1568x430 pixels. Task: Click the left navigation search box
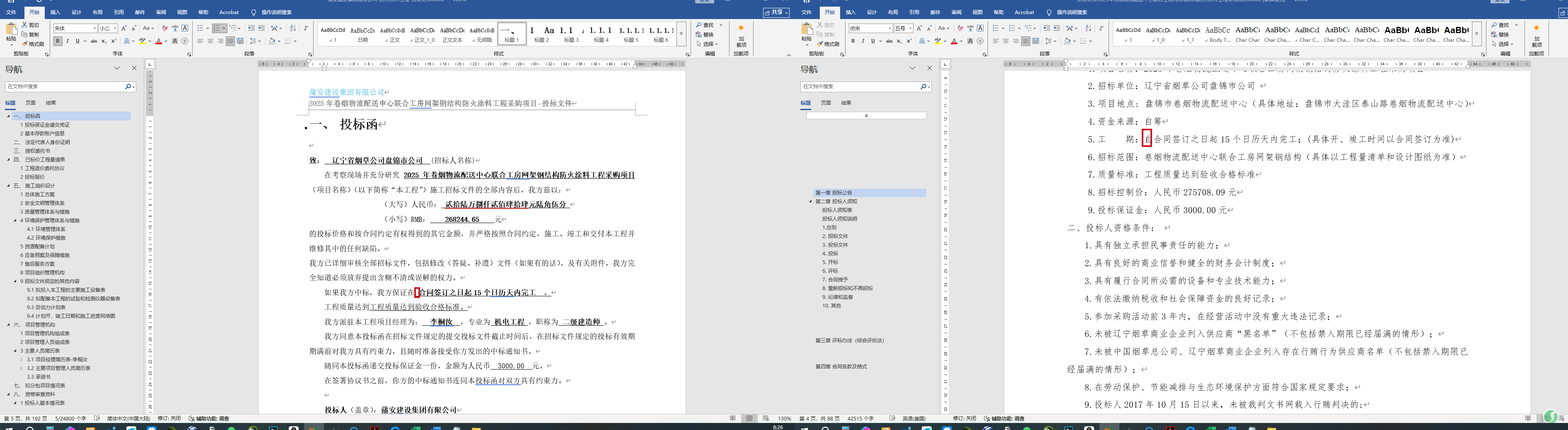(x=65, y=87)
